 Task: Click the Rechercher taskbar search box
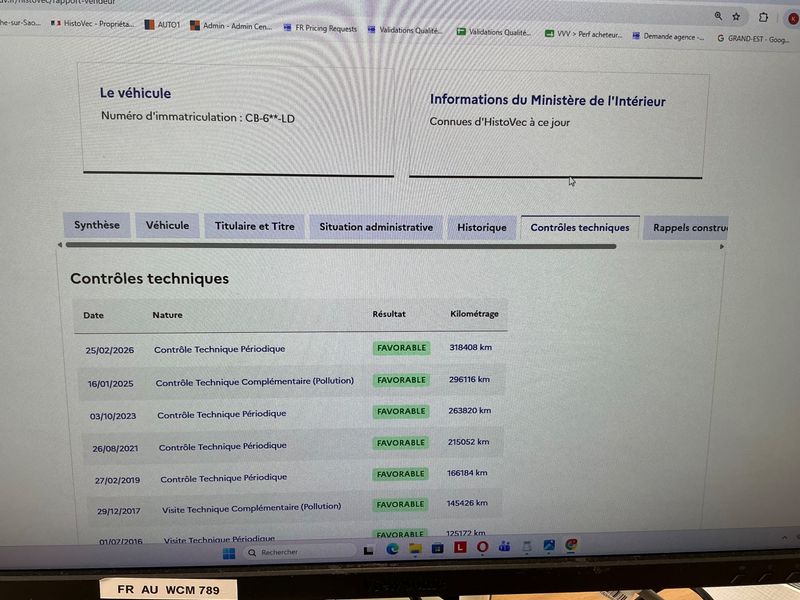(298, 552)
